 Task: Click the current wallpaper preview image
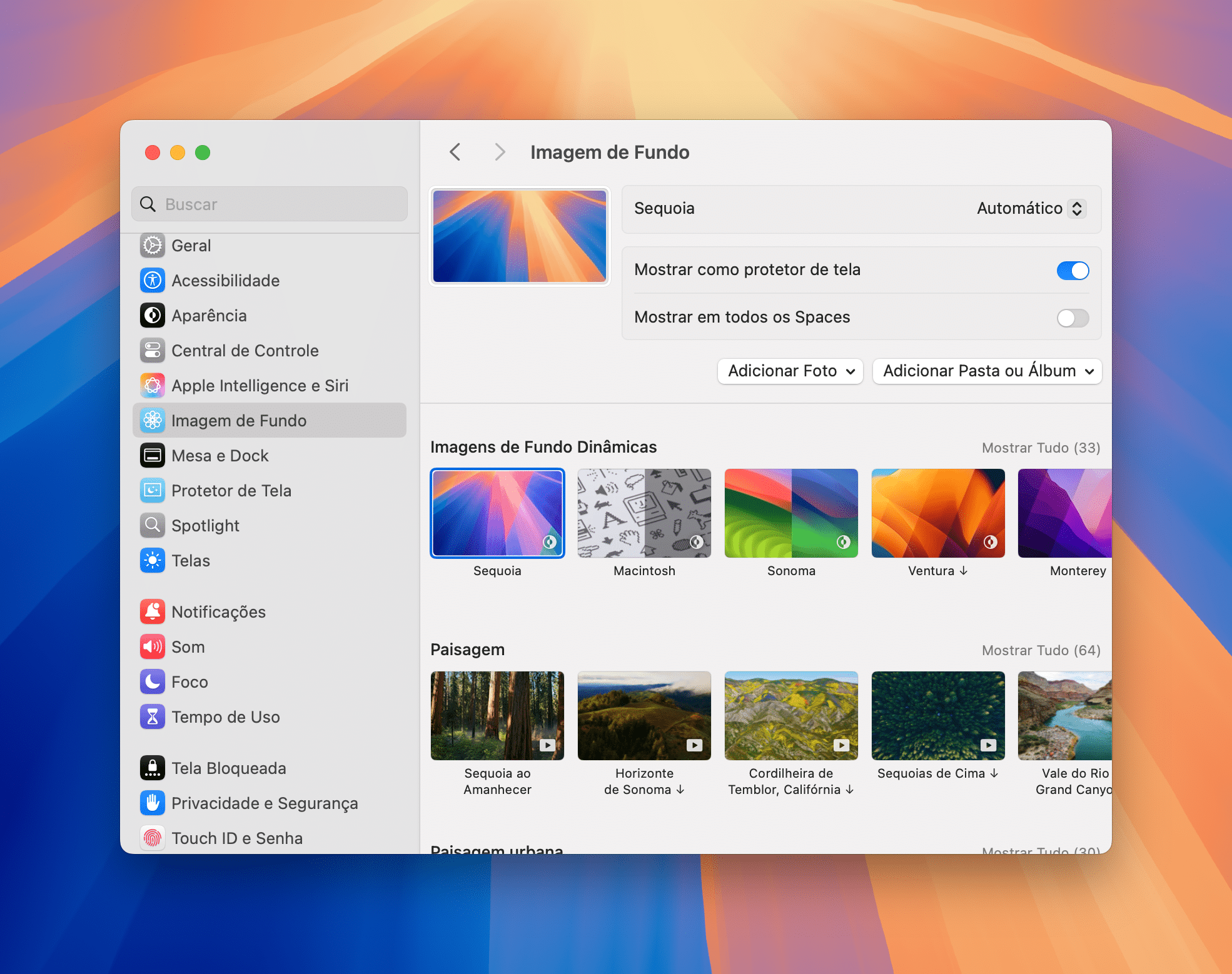(x=520, y=236)
